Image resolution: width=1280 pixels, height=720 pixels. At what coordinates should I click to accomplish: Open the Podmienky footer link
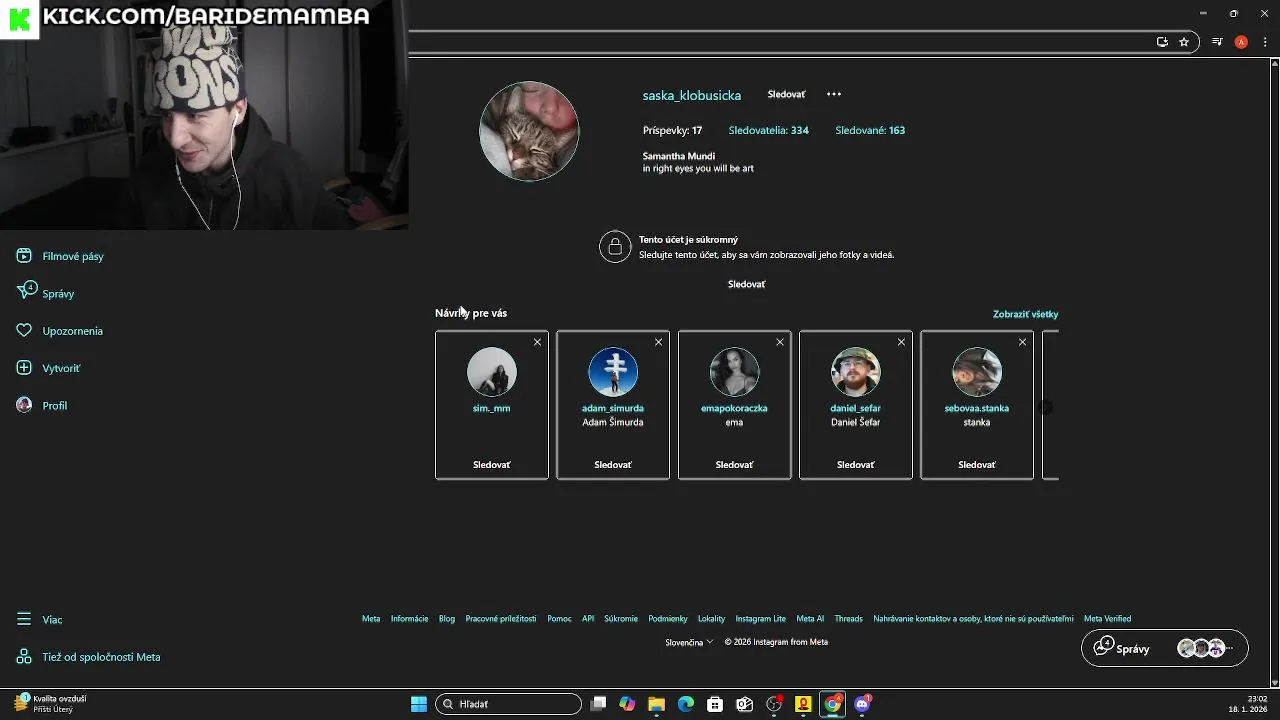(x=668, y=619)
